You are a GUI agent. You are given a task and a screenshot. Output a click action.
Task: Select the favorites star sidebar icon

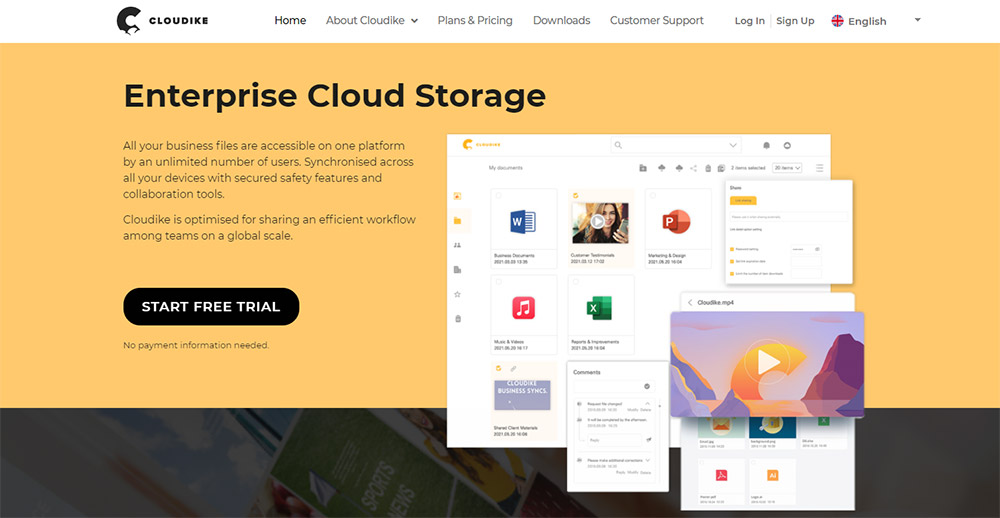click(x=457, y=294)
